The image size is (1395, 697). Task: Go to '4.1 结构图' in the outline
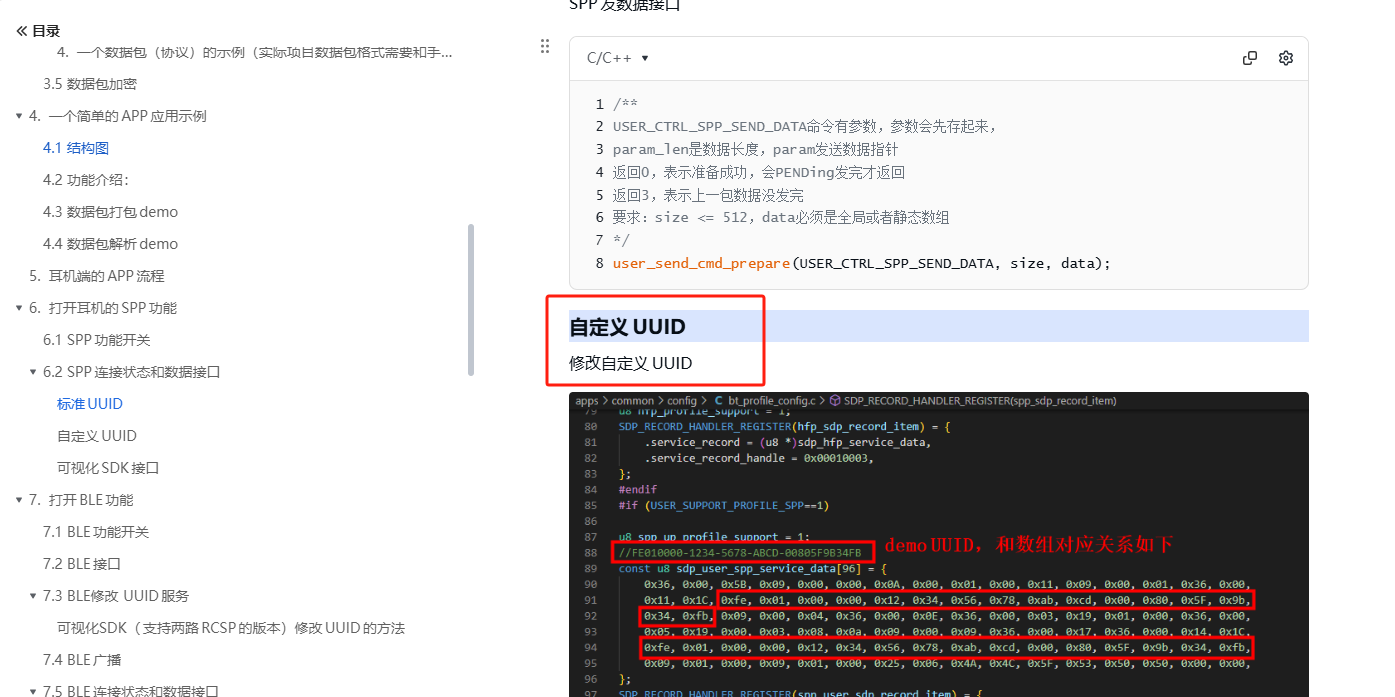coord(76,148)
